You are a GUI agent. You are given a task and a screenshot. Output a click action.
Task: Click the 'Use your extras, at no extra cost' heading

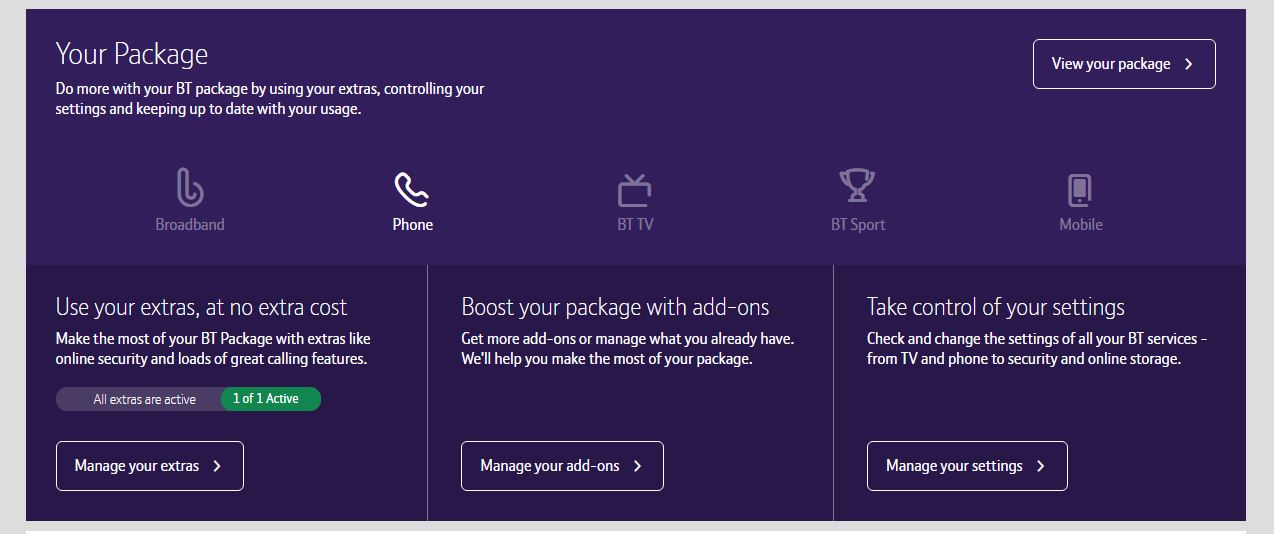(x=201, y=307)
